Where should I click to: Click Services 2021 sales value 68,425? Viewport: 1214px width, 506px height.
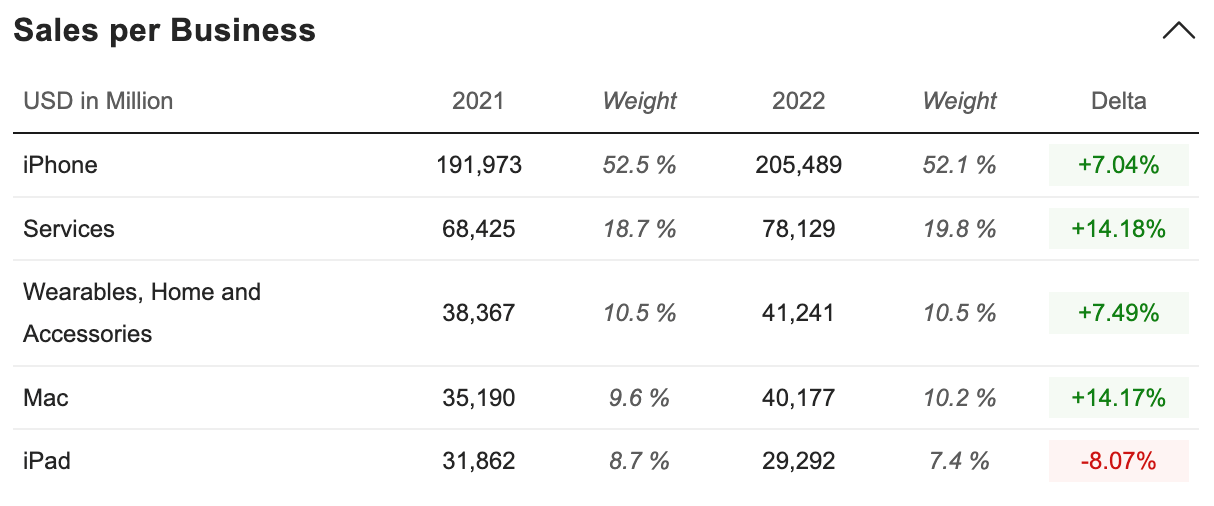pos(478,229)
